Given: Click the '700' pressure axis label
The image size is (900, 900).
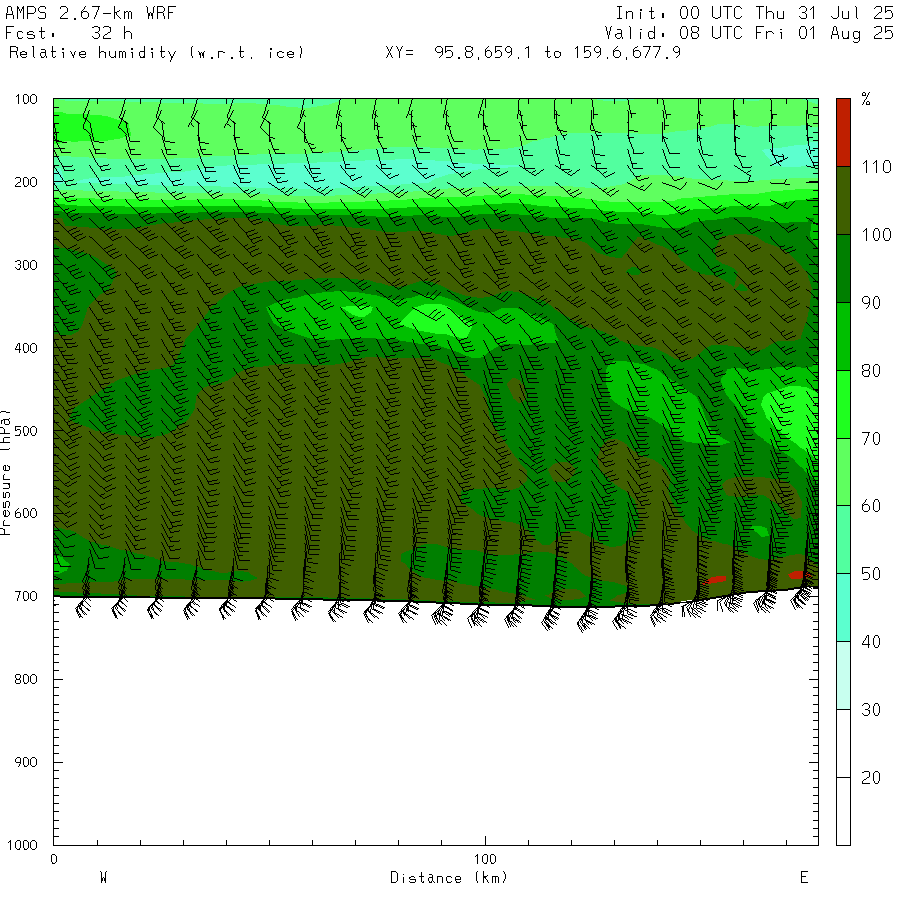Looking at the screenshot, I should [26, 596].
